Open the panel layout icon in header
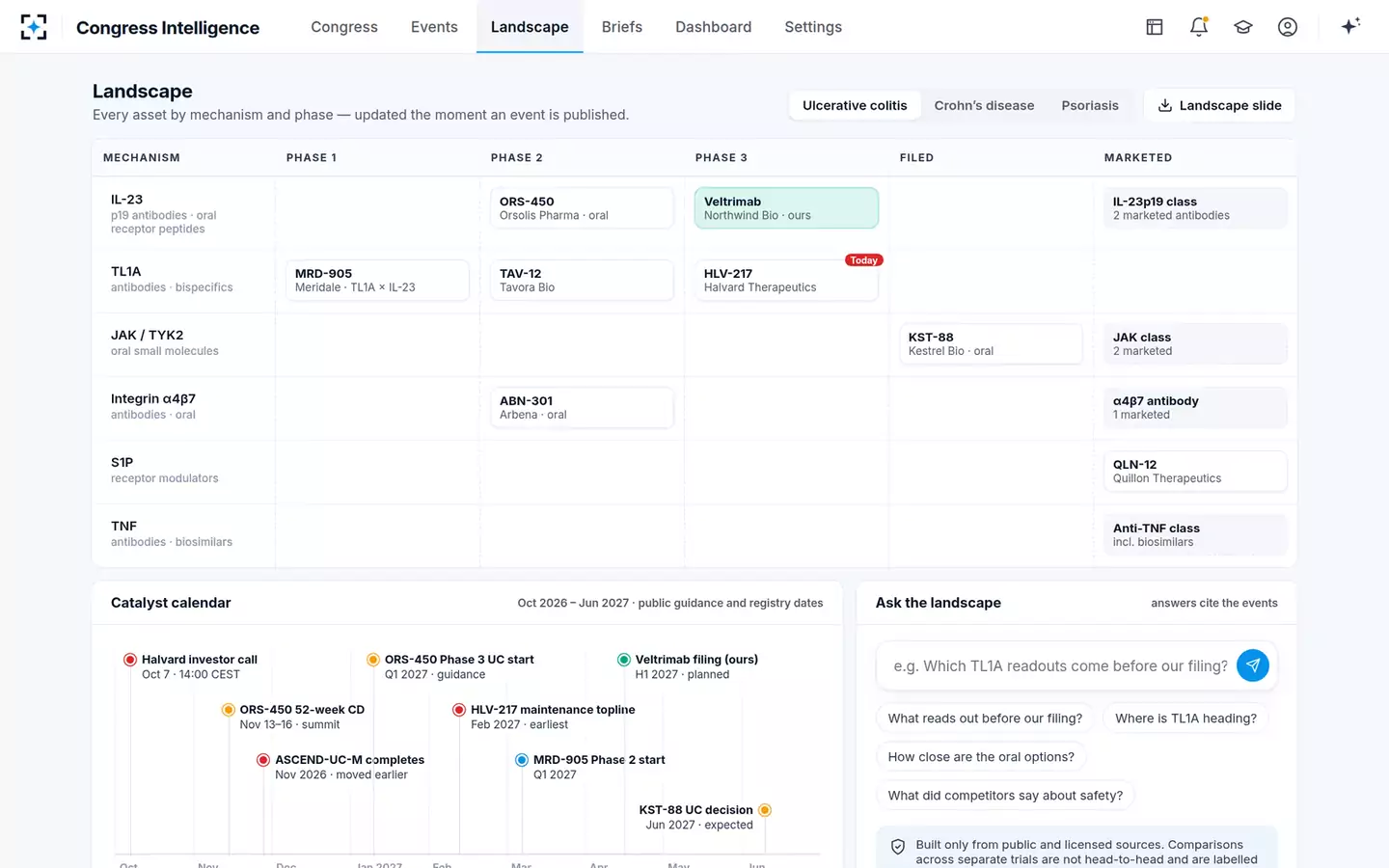The height and width of the screenshot is (868, 1389). (x=1155, y=27)
